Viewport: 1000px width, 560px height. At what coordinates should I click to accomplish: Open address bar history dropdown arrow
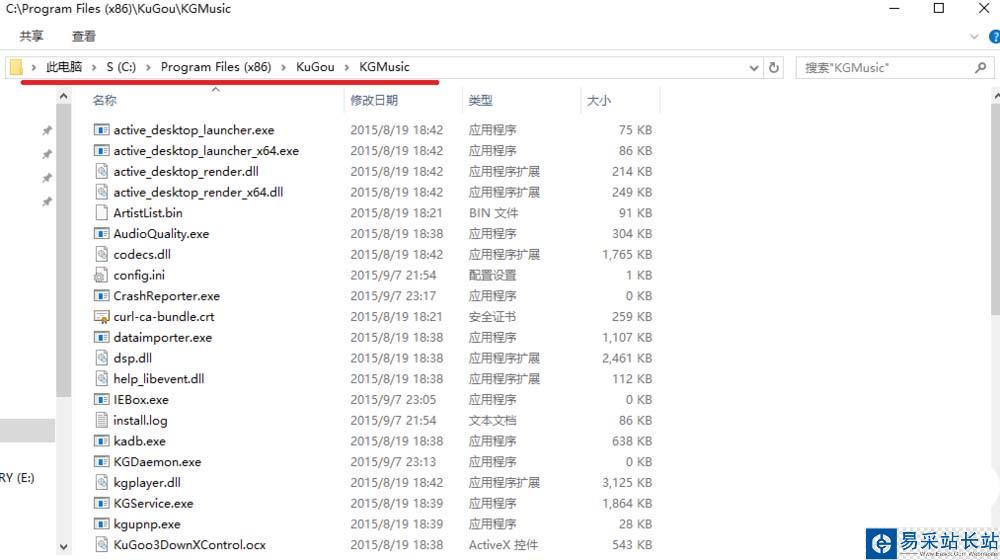pos(753,68)
